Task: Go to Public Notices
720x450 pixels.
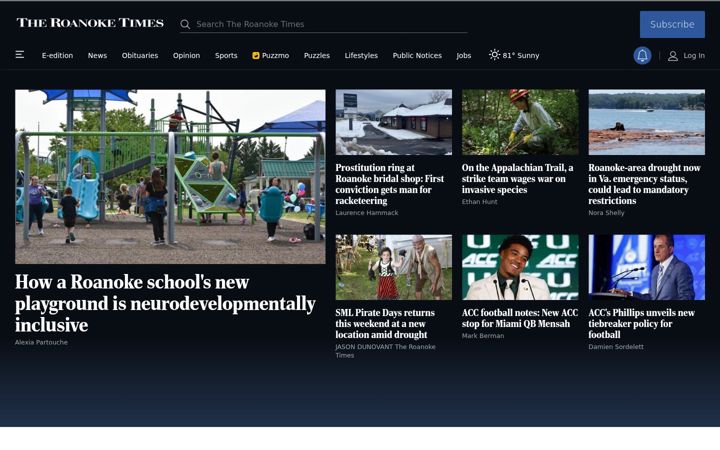Action: coord(417,56)
